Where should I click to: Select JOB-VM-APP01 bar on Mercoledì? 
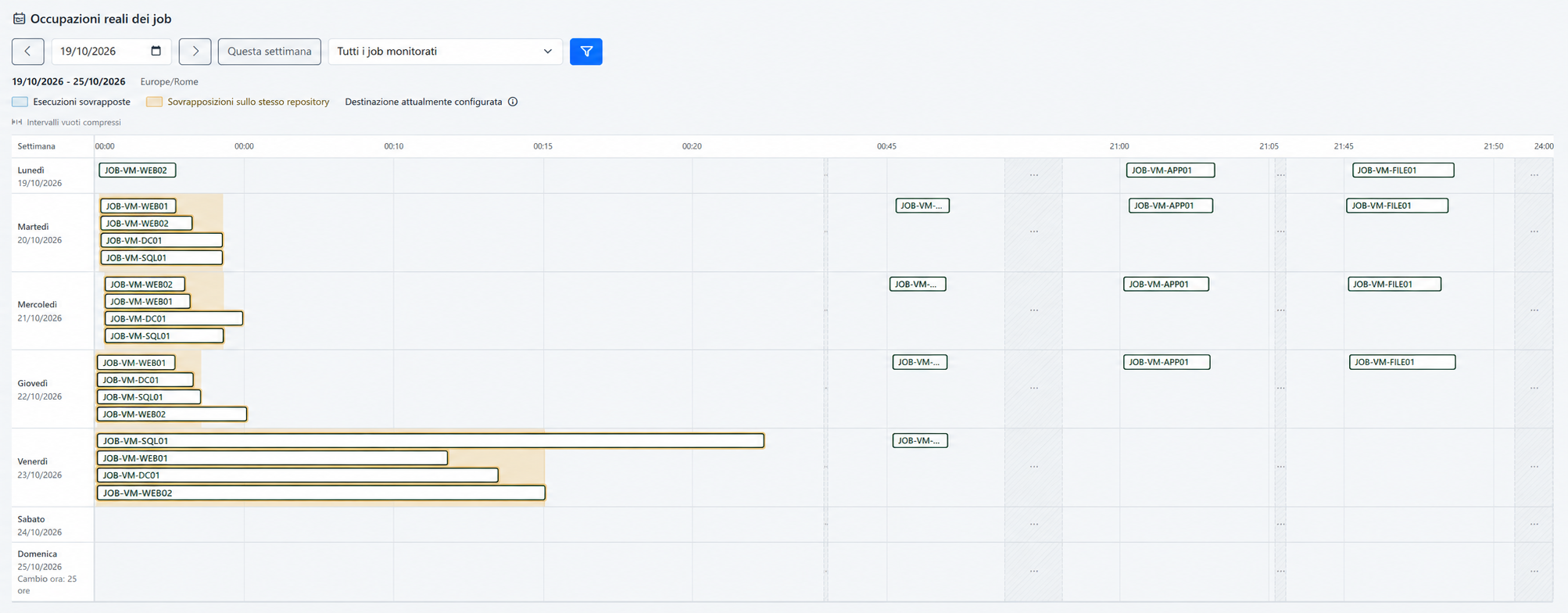[1166, 284]
